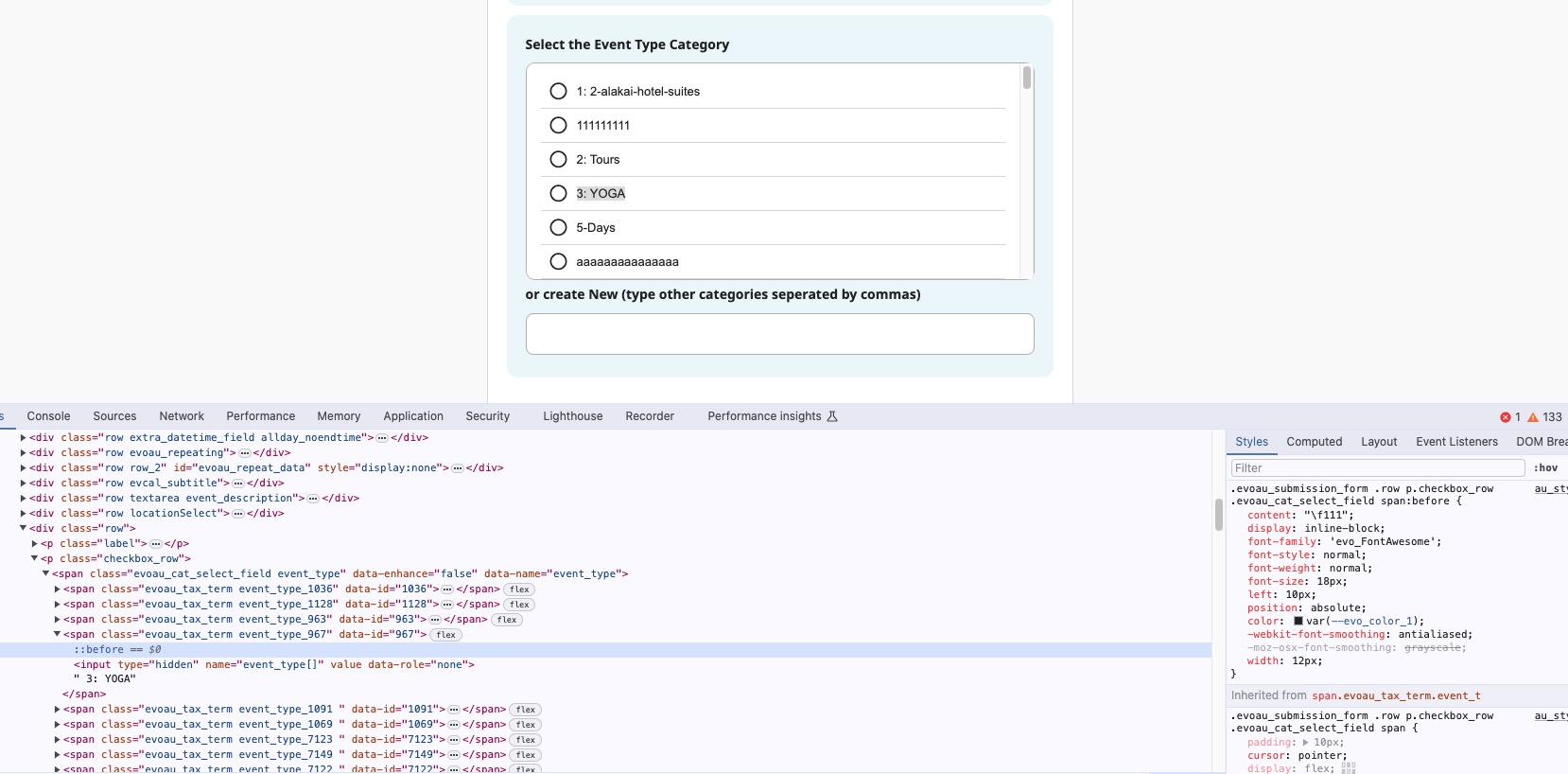Image resolution: width=1568 pixels, height=774 pixels.
Task: Click the flex badge for event_type_7149 span
Action: [526, 755]
